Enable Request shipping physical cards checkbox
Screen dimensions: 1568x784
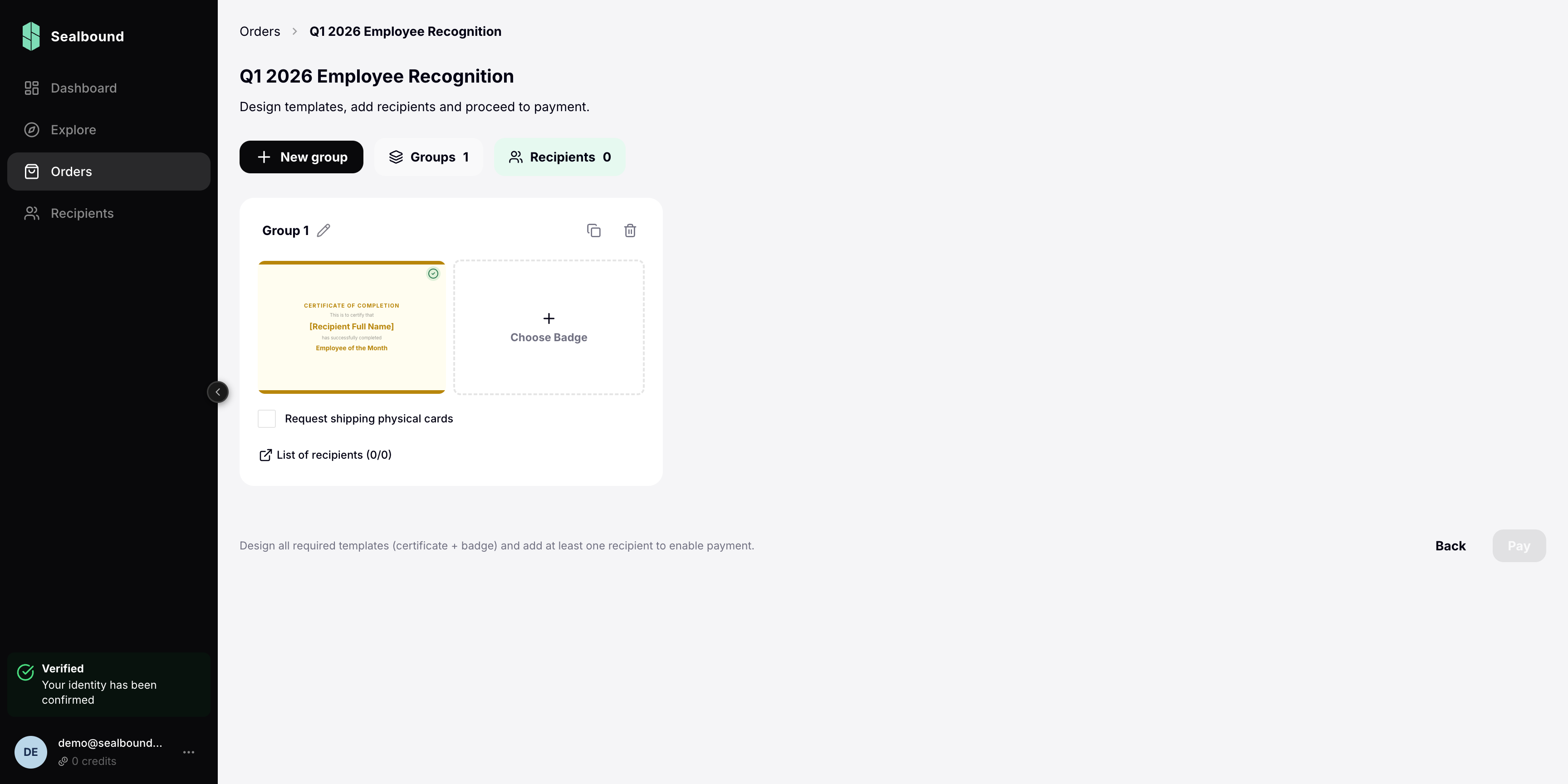click(267, 419)
